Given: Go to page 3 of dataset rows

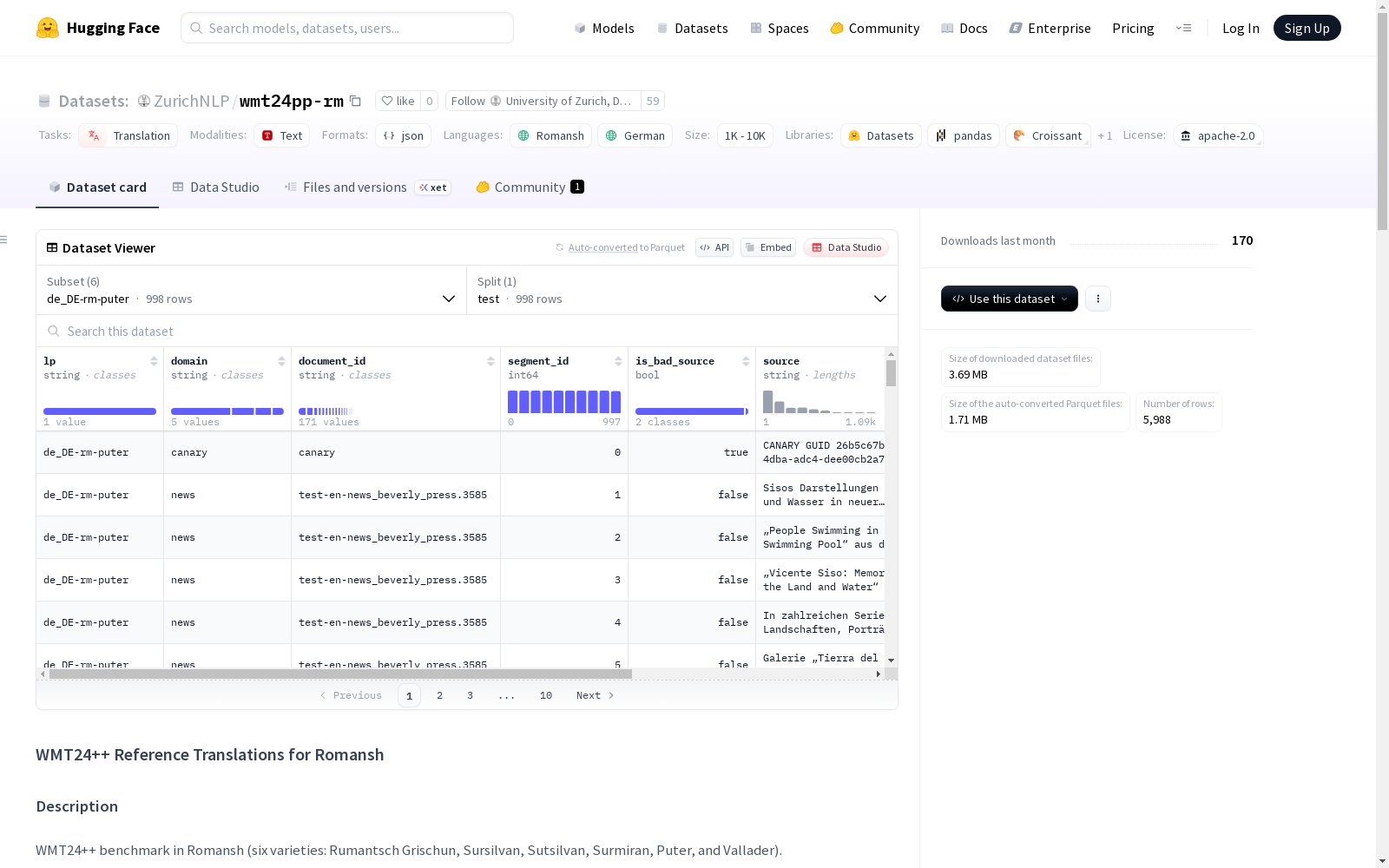Looking at the screenshot, I should 471,695.
